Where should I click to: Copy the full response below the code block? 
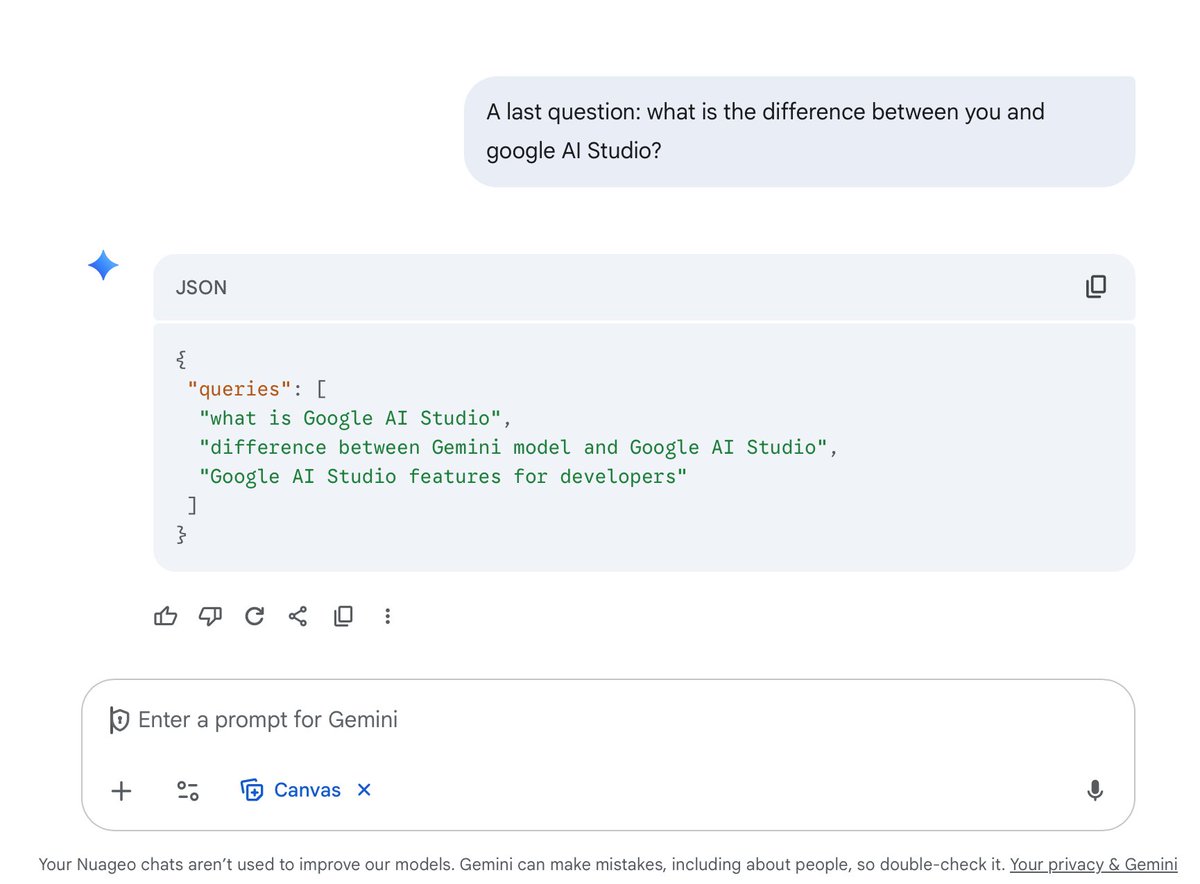point(343,616)
